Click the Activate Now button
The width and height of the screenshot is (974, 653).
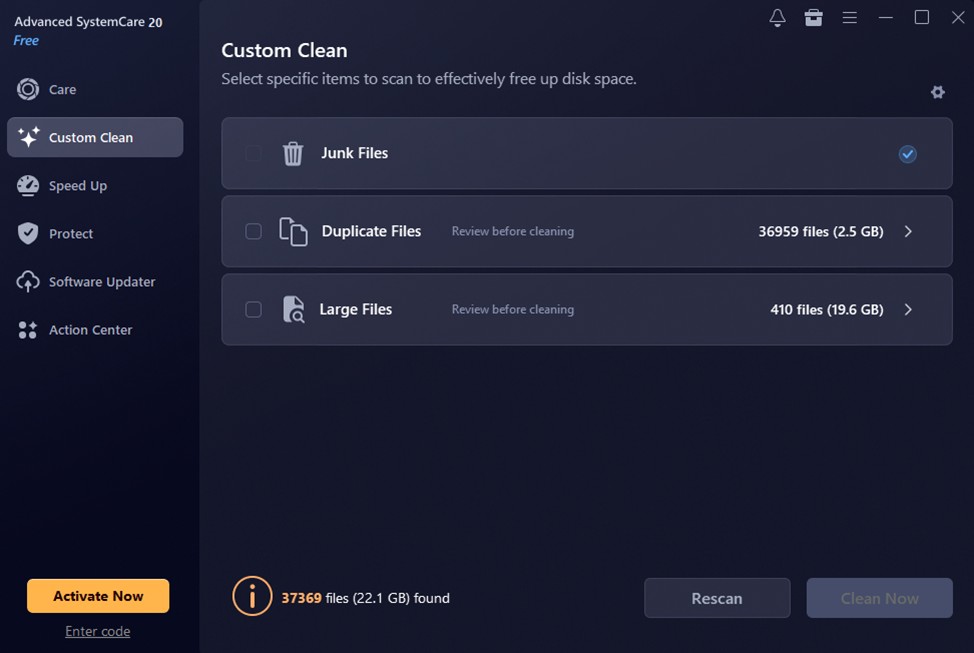click(98, 596)
